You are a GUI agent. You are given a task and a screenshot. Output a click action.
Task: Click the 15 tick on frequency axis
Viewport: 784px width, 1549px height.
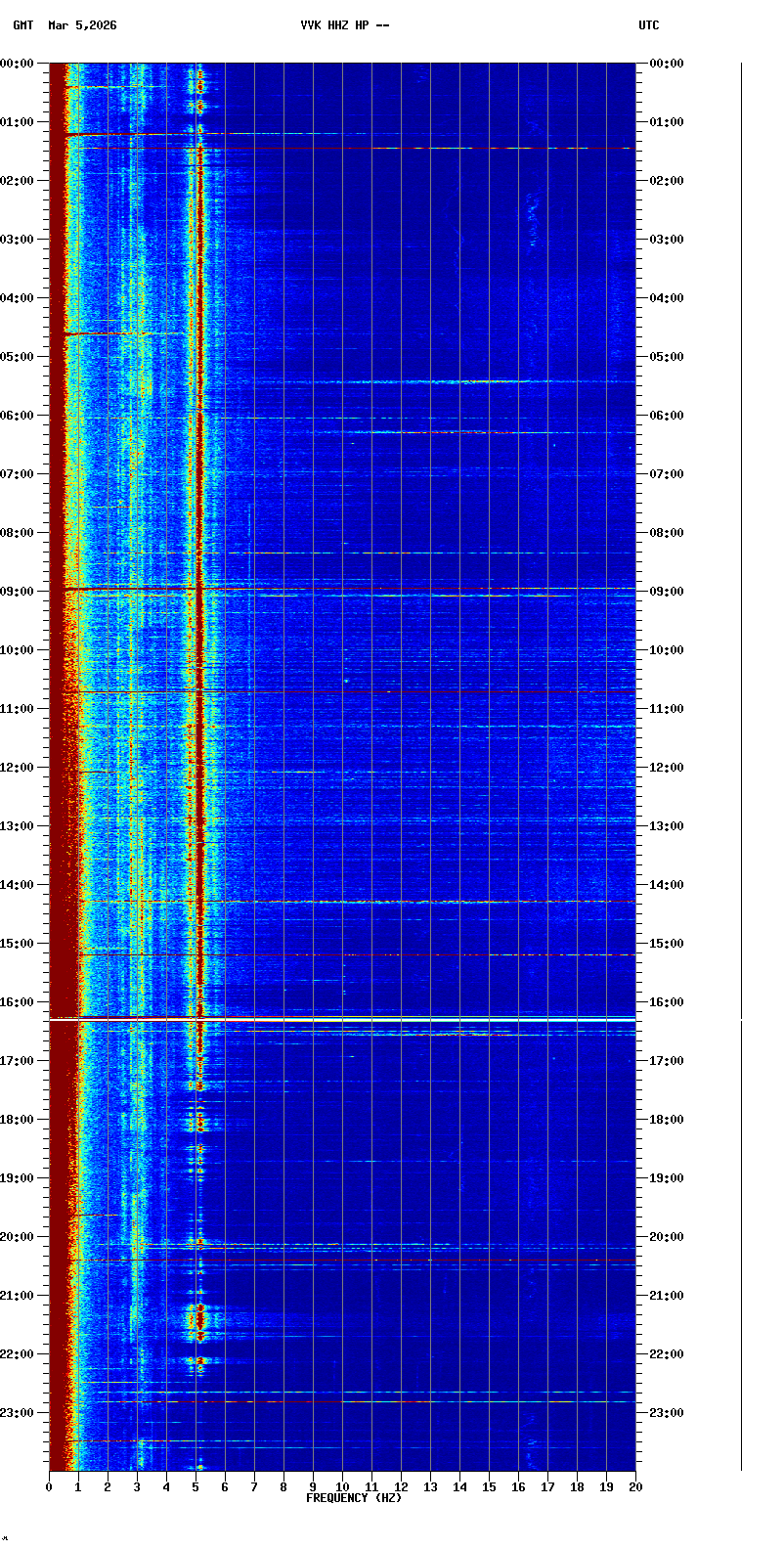point(489,1487)
